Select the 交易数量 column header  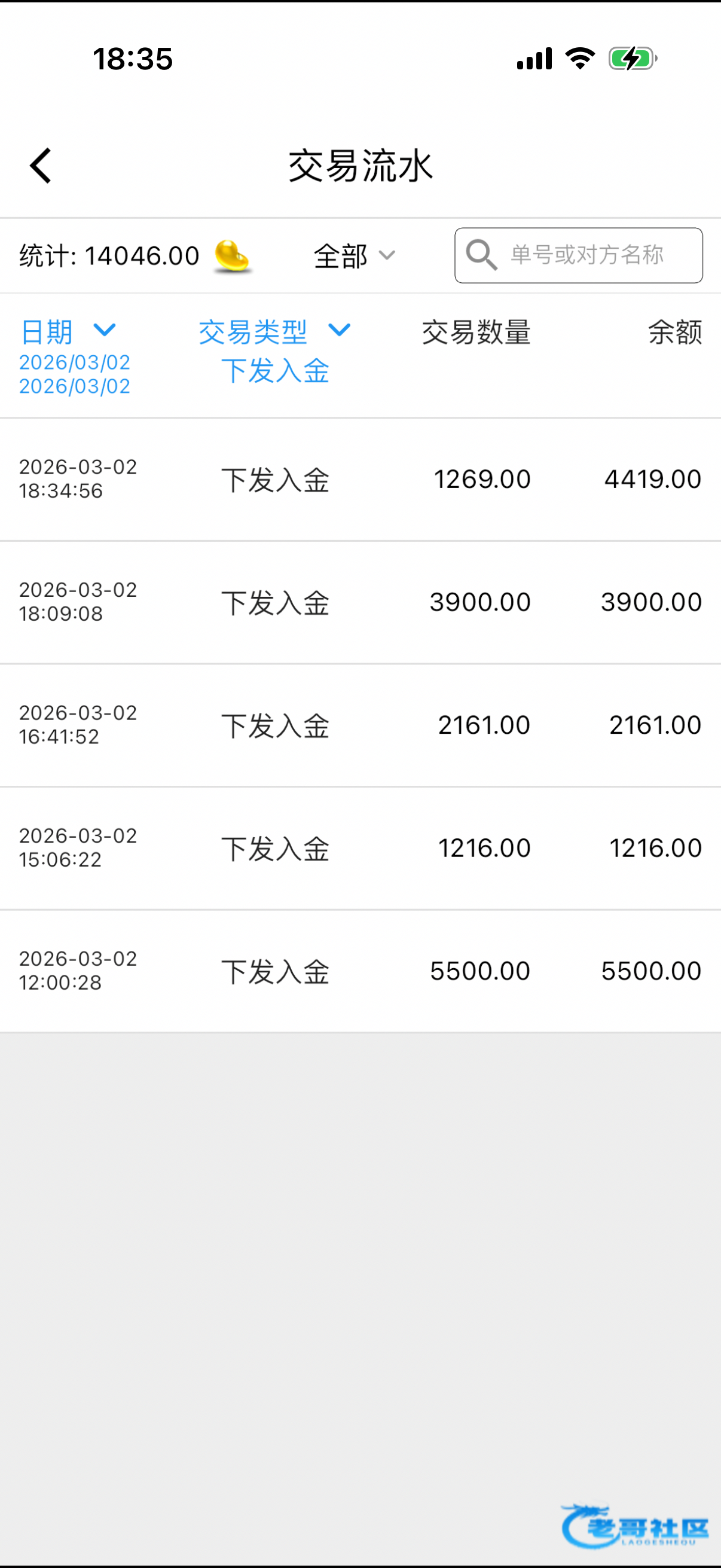click(x=476, y=332)
